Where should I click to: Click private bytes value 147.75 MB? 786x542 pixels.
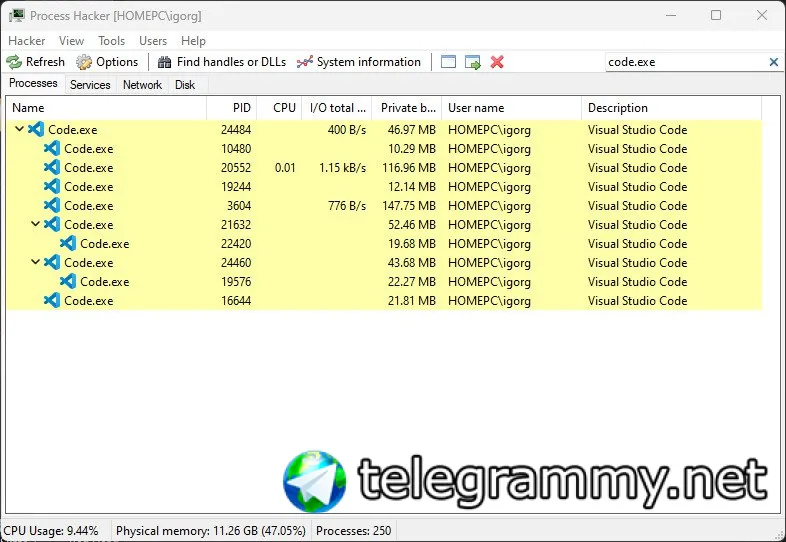[x=409, y=206]
